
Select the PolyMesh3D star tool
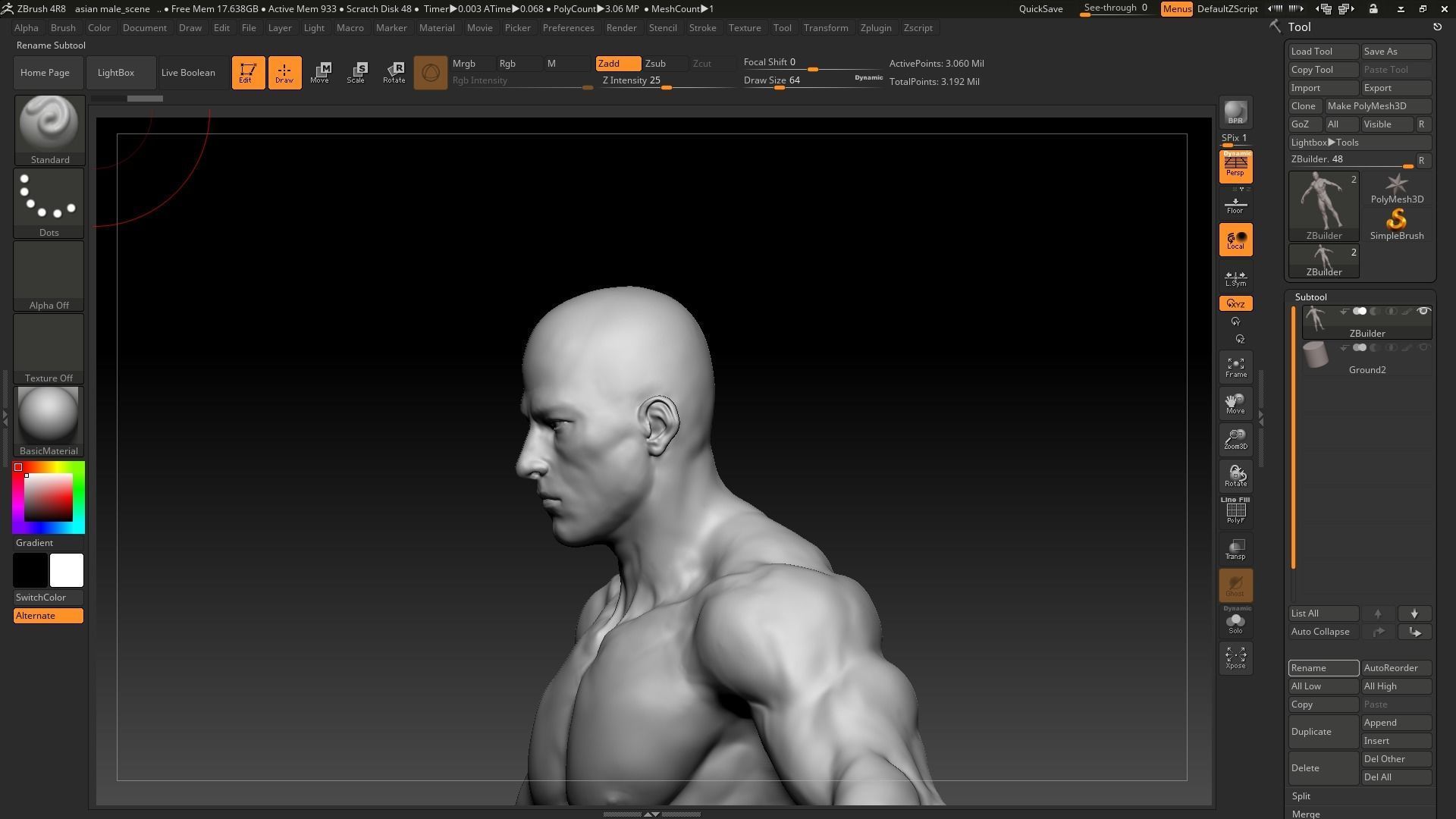1397,189
